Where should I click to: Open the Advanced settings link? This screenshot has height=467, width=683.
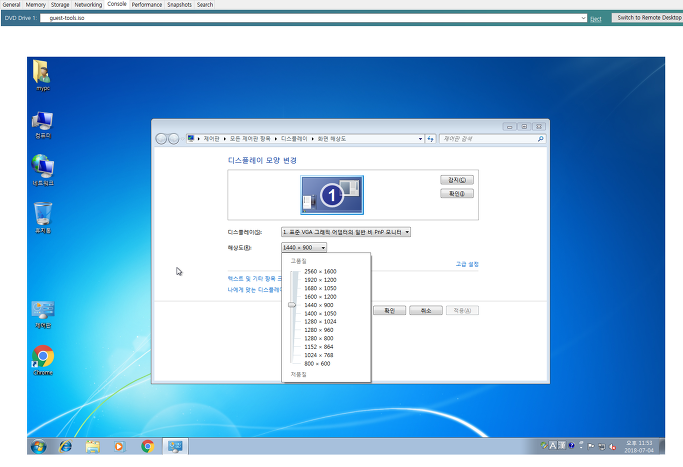coord(467,264)
